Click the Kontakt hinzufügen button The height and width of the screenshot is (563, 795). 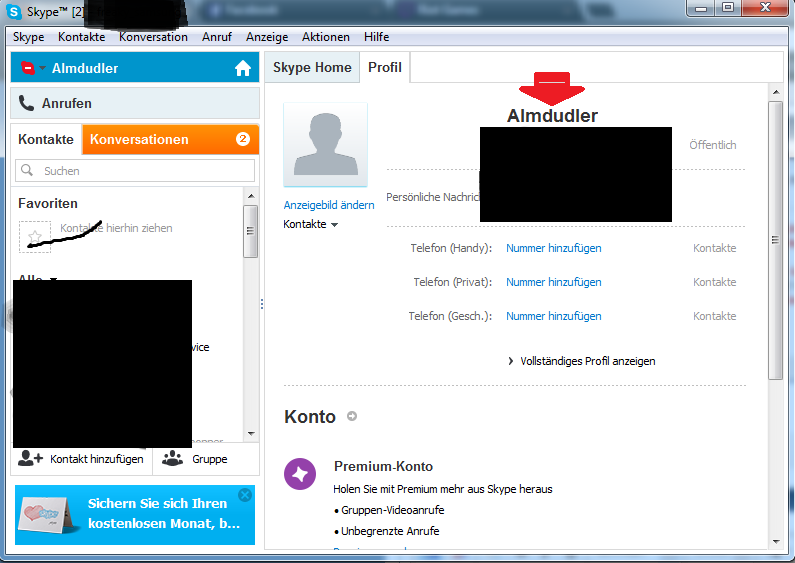coord(81,459)
